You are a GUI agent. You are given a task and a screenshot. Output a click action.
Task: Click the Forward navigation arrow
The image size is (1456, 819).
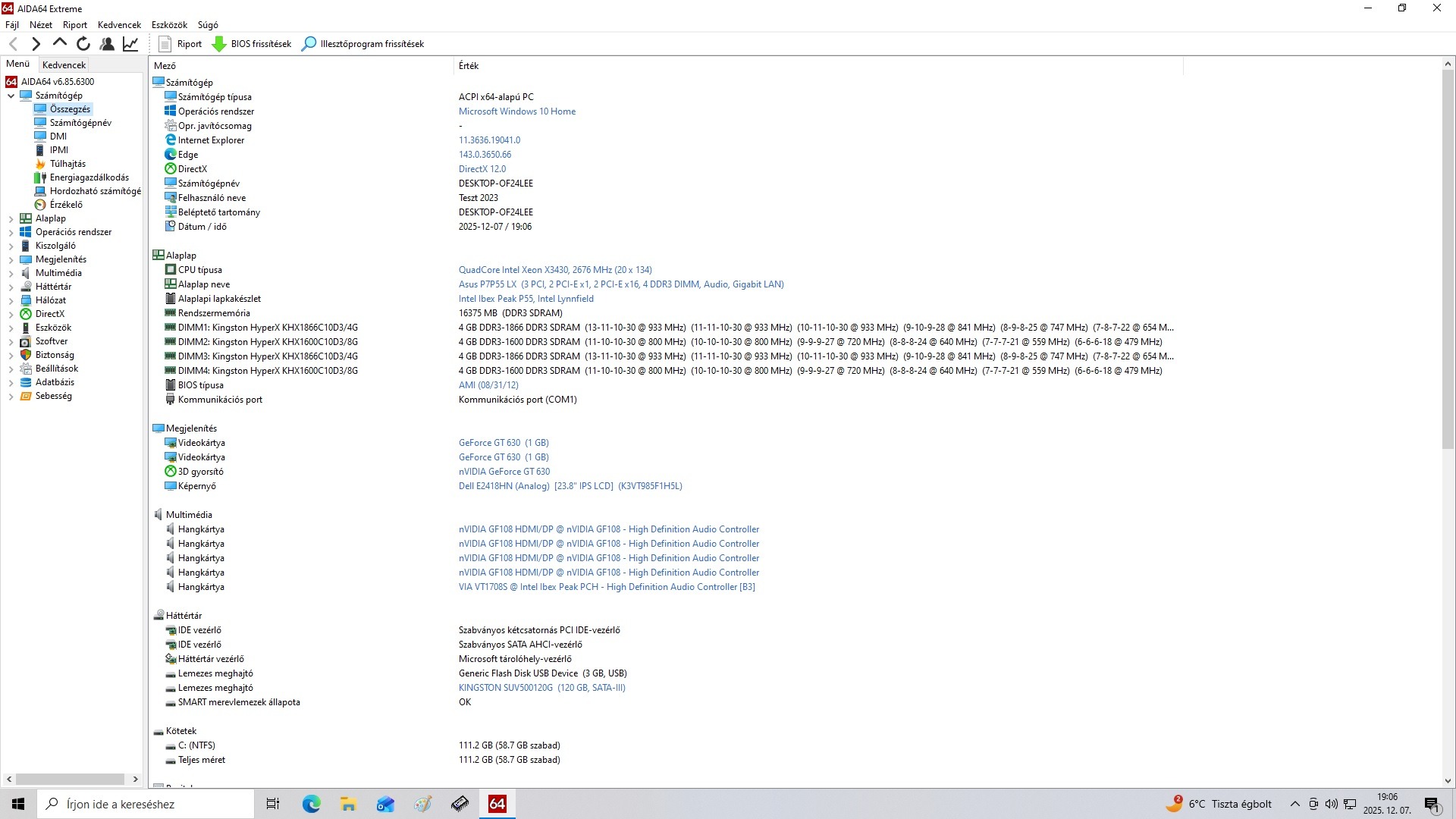point(36,44)
